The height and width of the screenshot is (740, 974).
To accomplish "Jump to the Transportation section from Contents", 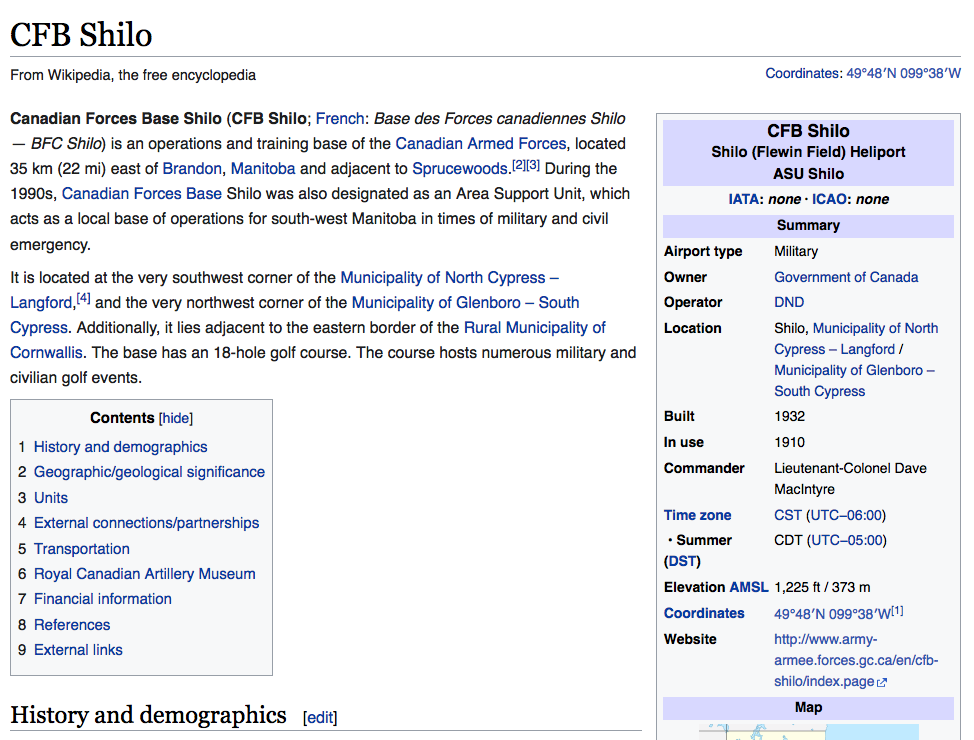I will [x=82, y=549].
